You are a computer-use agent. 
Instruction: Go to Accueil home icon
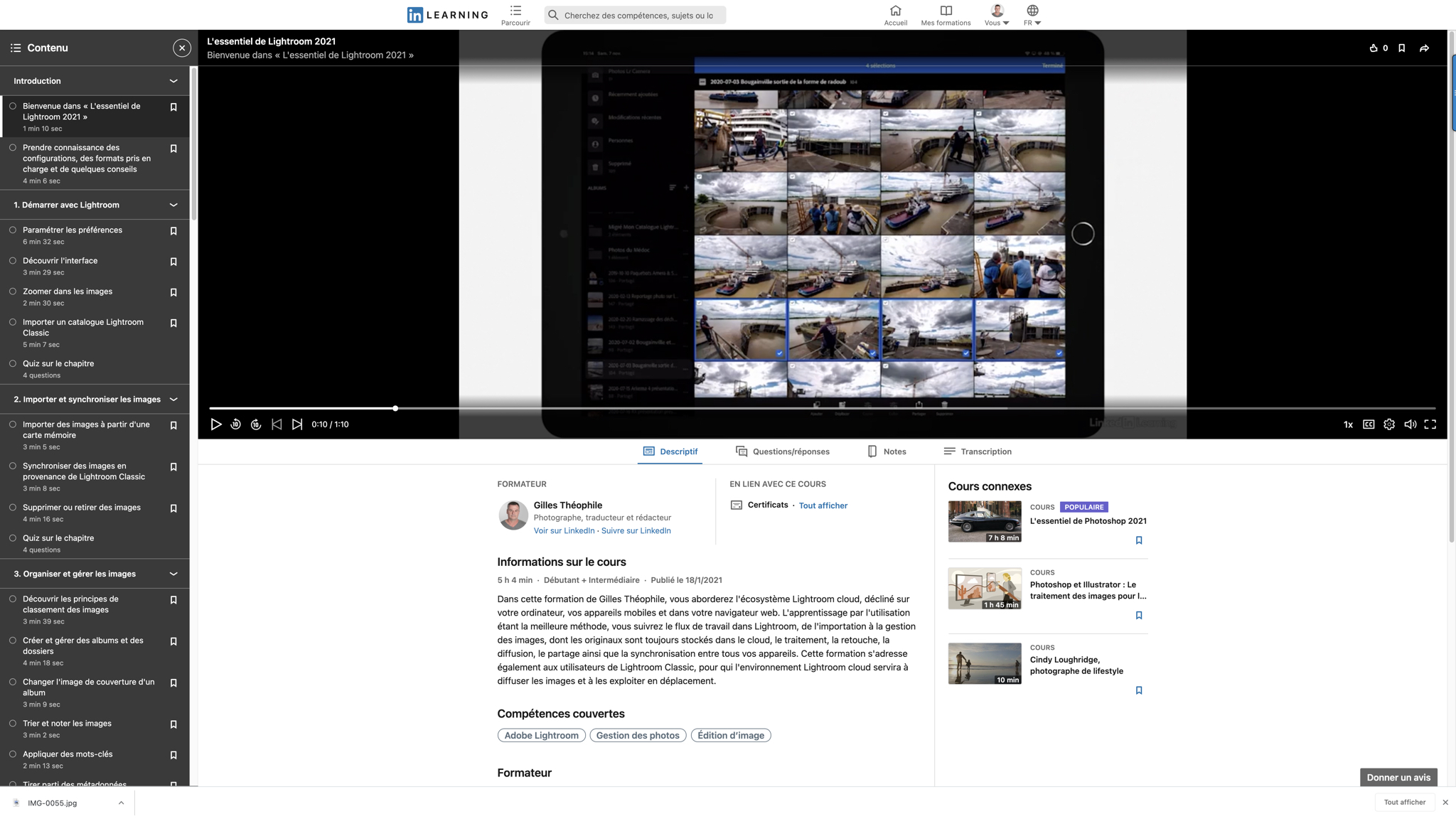(895, 15)
